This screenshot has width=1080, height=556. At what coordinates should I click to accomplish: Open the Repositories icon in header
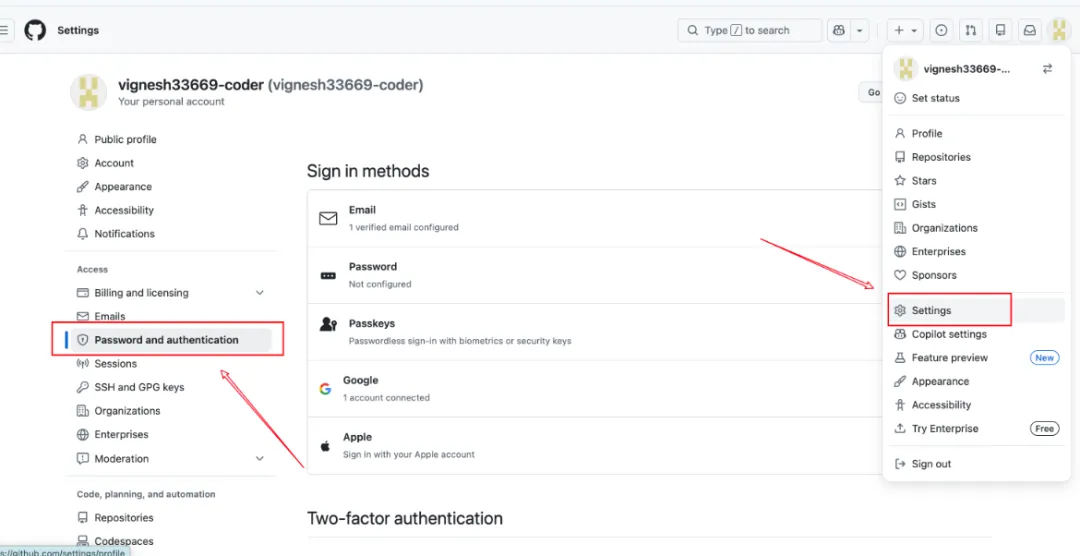pos(999,31)
